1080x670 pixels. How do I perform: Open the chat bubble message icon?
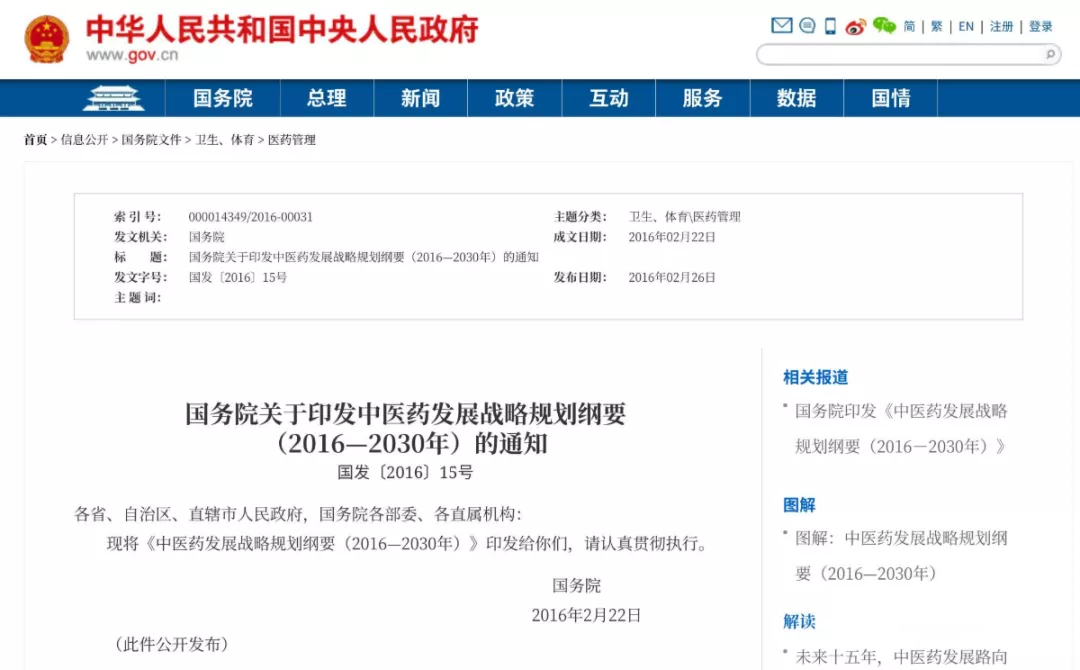coord(807,26)
